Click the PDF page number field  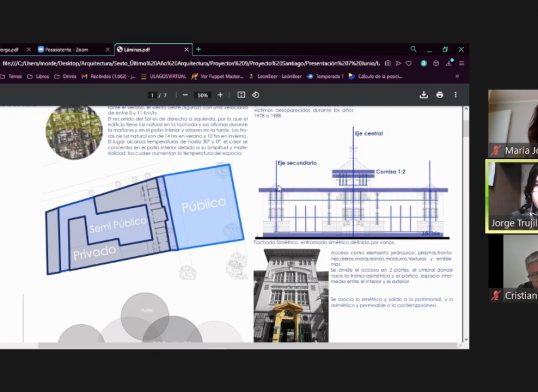point(153,95)
